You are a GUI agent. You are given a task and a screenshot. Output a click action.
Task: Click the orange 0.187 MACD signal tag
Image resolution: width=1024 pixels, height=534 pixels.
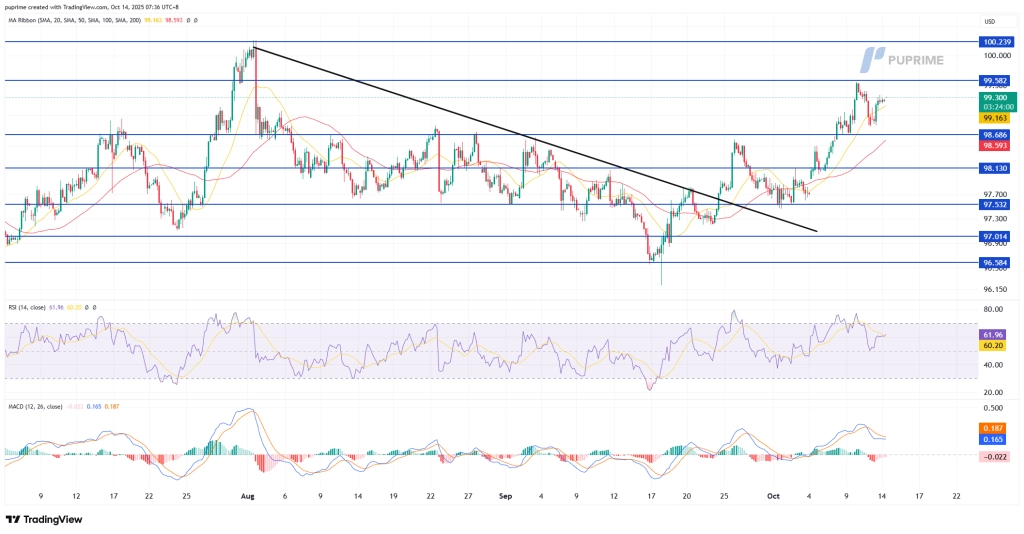pyautogui.click(x=994, y=427)
